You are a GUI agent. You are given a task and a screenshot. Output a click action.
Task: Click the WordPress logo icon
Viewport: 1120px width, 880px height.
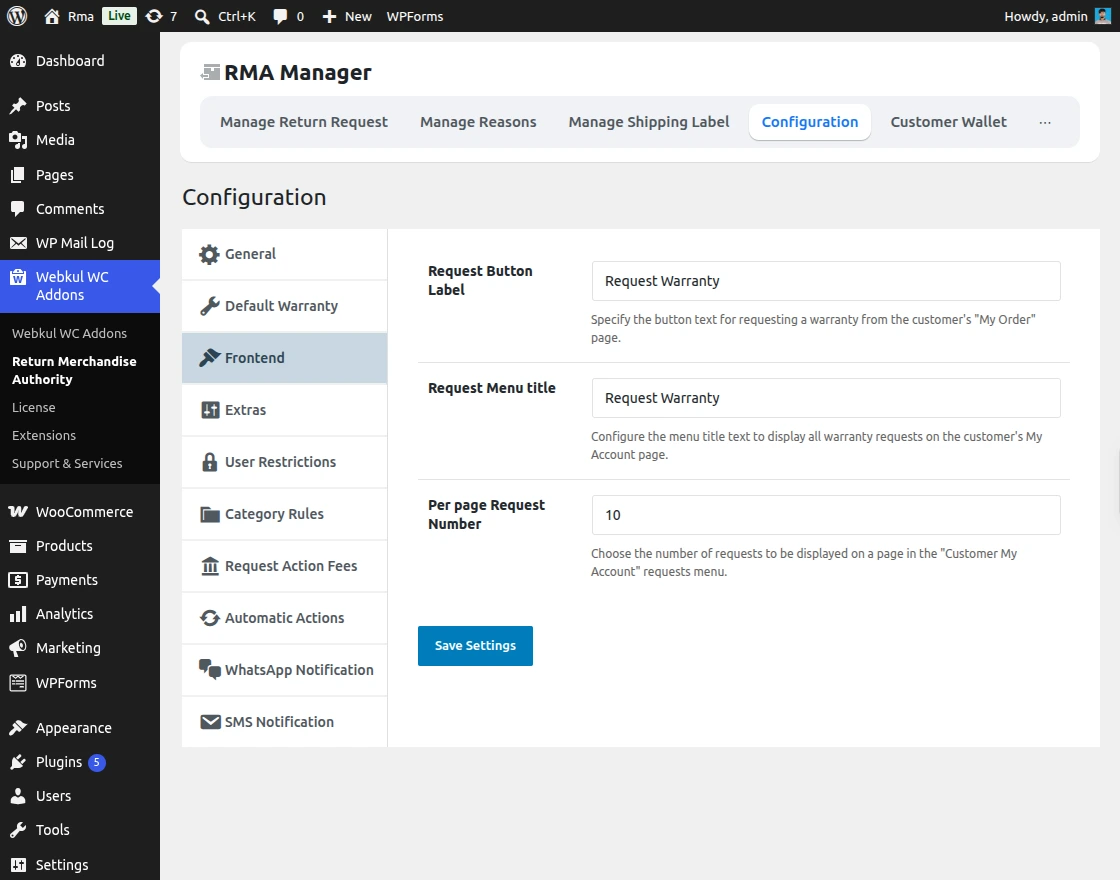17,16
